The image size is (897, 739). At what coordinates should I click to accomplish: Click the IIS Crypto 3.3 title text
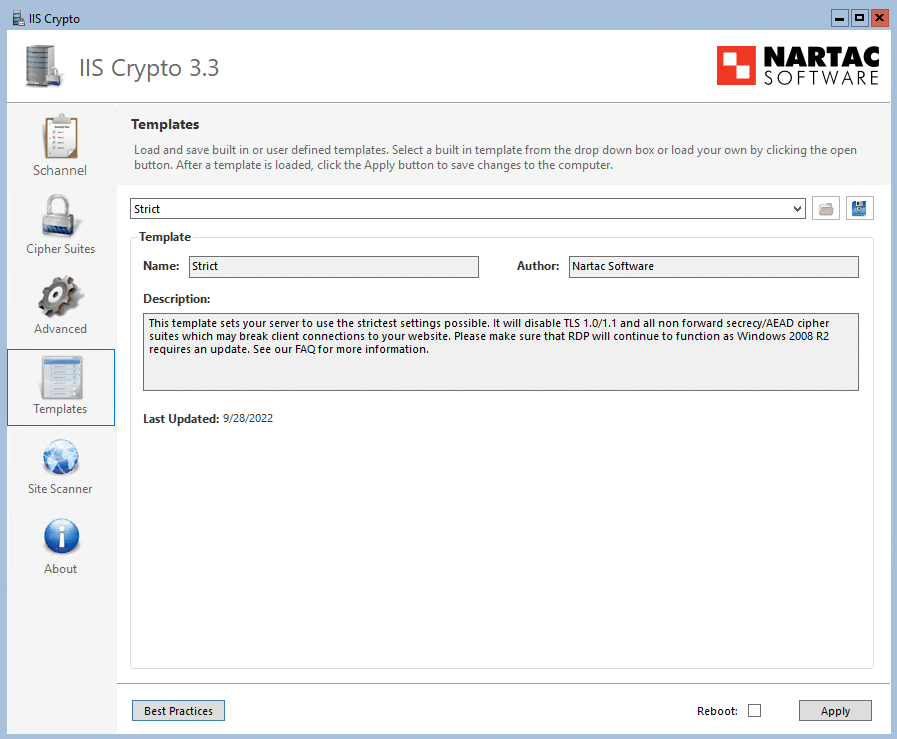149,68
